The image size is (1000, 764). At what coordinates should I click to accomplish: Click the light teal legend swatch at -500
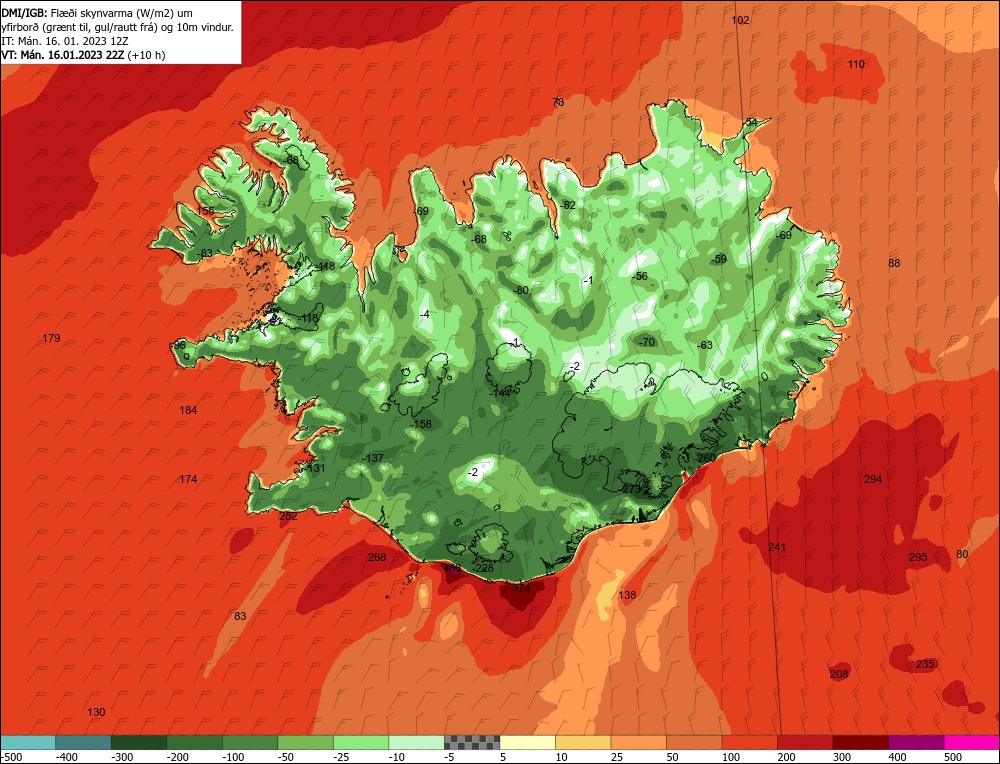click(28, 742)
